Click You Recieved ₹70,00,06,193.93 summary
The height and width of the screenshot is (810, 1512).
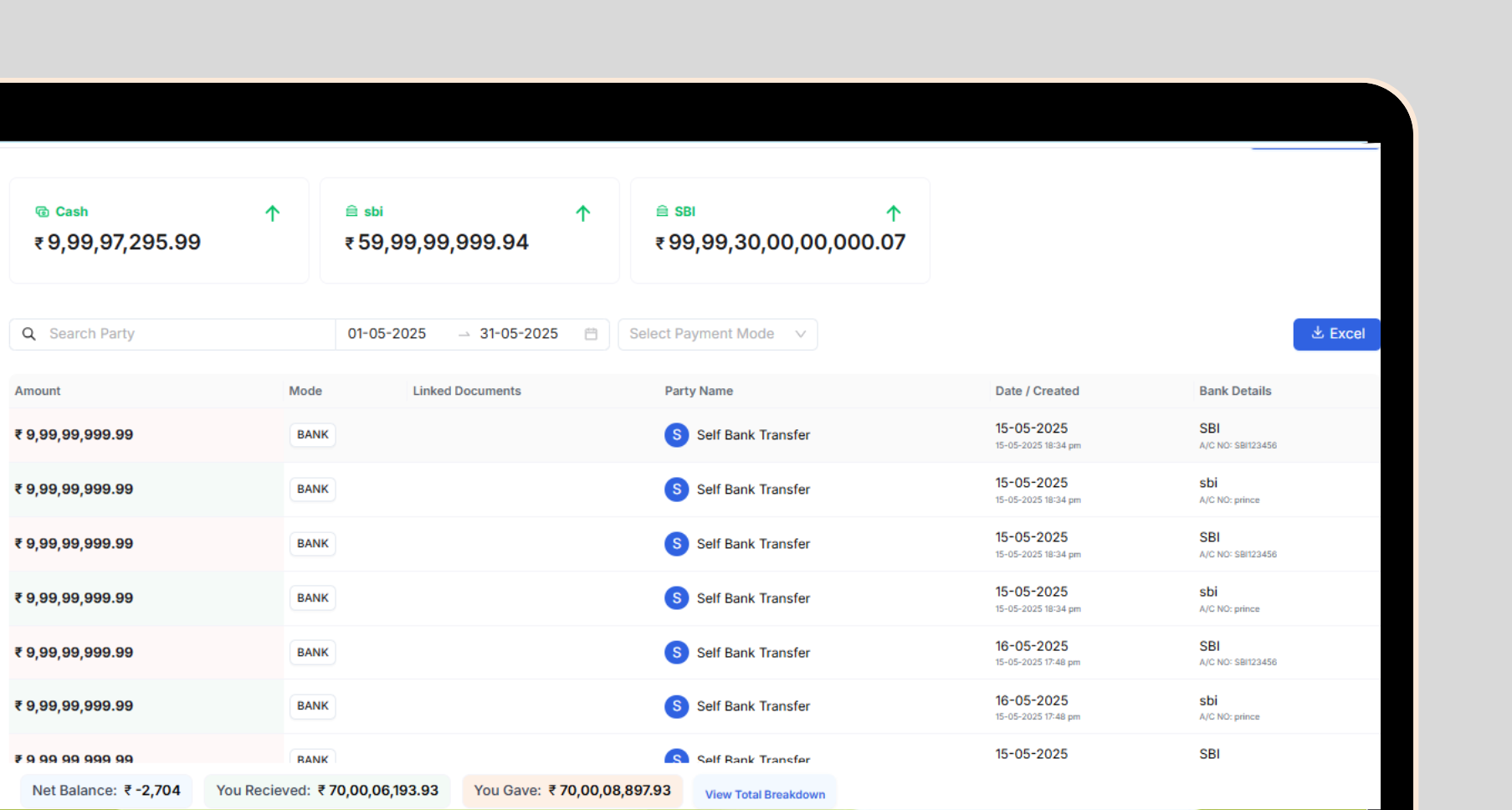pyautogui.click(x=327, y=791)
